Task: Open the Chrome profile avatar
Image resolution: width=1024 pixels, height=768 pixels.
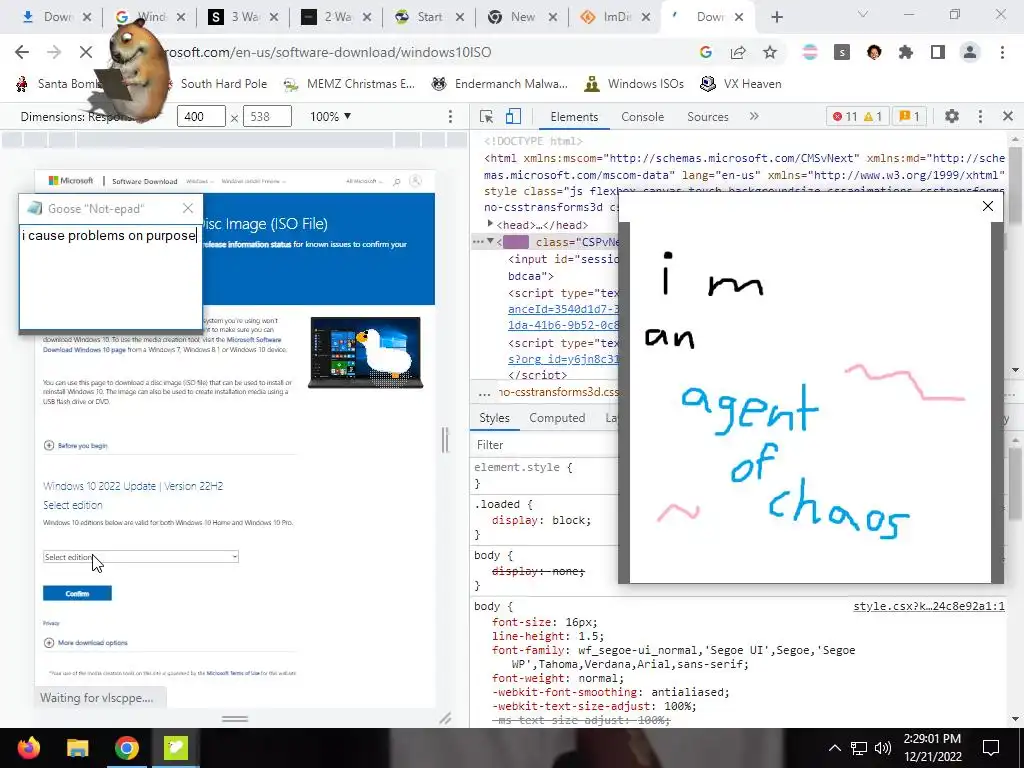Action: (x=970, y=52)
